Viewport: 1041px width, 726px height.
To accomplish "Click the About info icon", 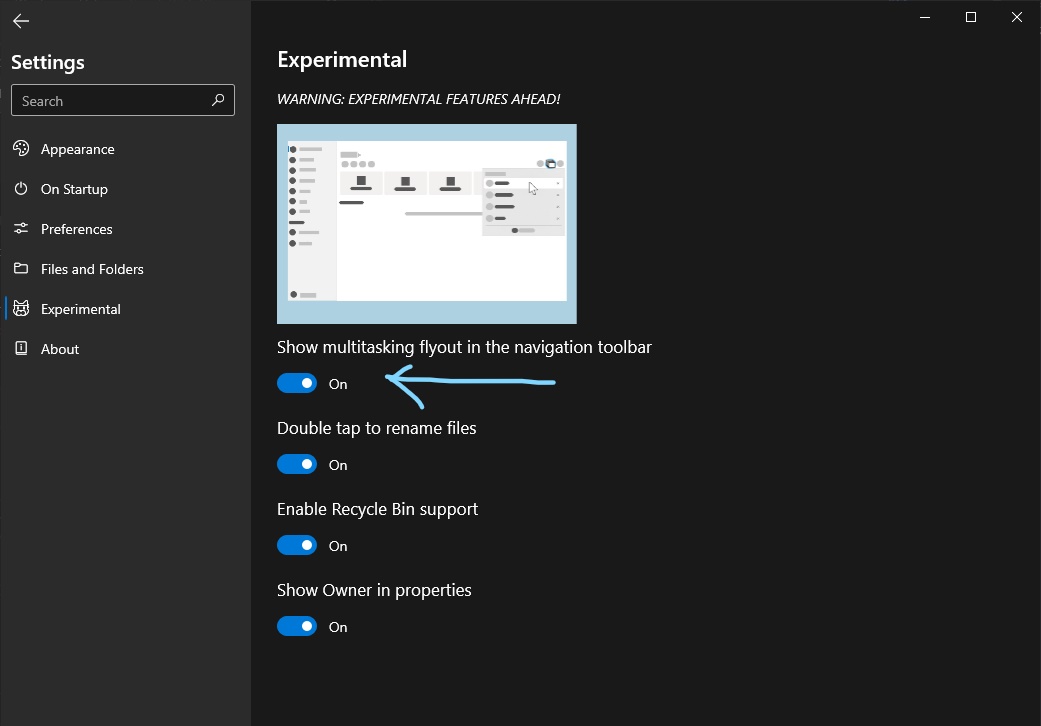I will (x=22, y=348).
